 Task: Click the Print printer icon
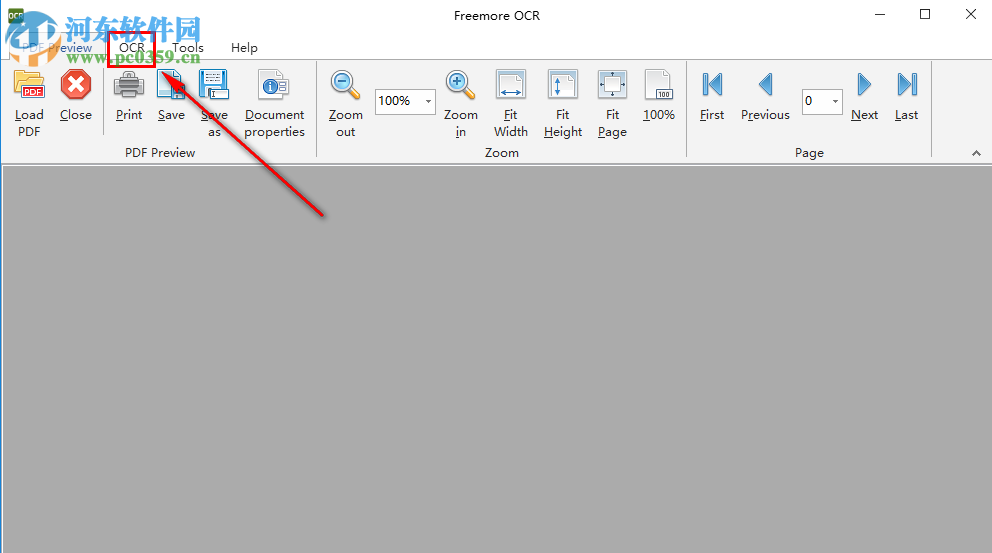point(129,85)
